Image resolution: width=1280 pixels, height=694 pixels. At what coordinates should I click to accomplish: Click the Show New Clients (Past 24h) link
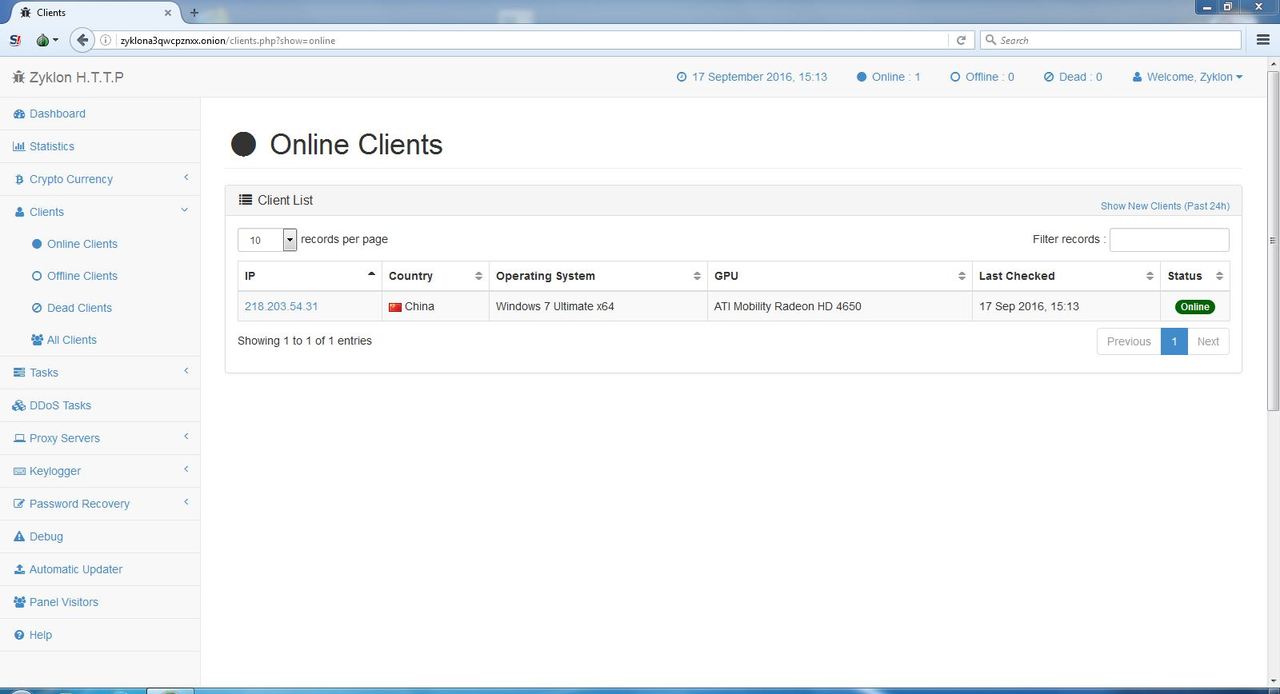point(1165,206)
